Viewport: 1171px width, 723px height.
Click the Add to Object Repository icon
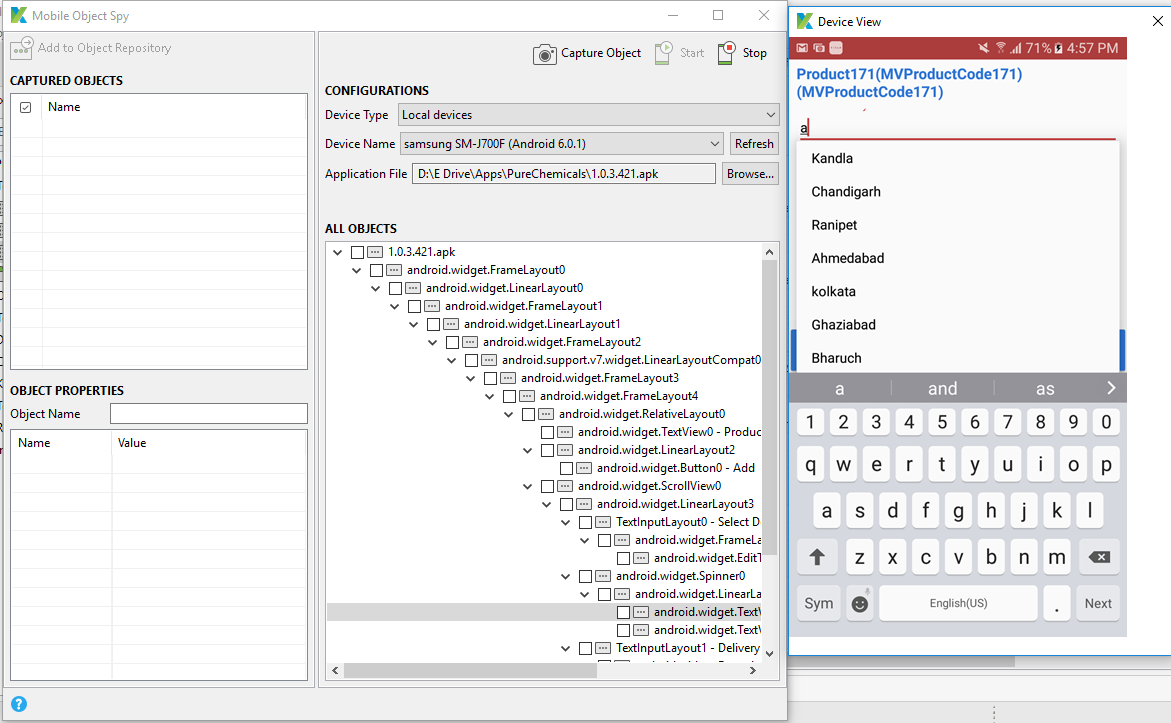pos(22,48)
